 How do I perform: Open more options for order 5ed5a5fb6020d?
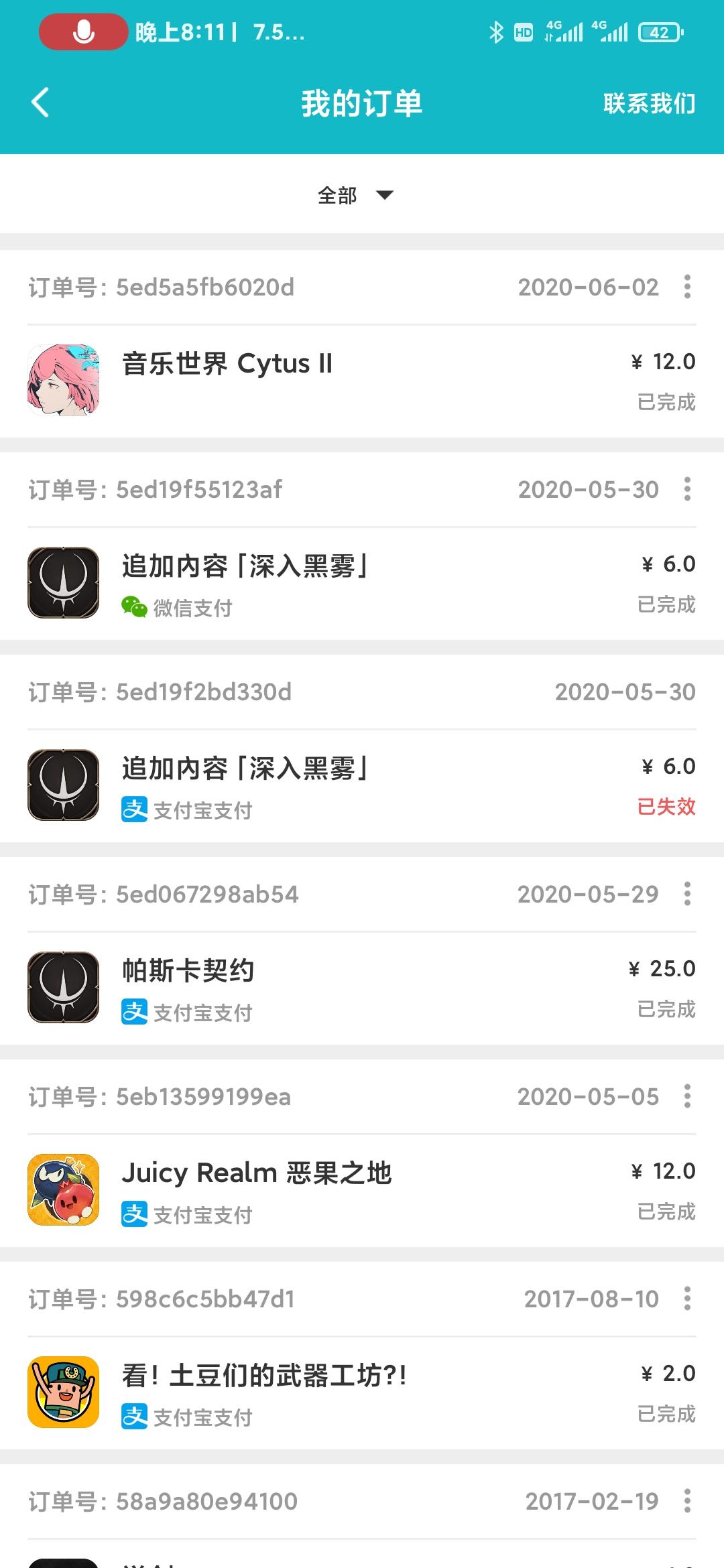(x=687, y=287)
